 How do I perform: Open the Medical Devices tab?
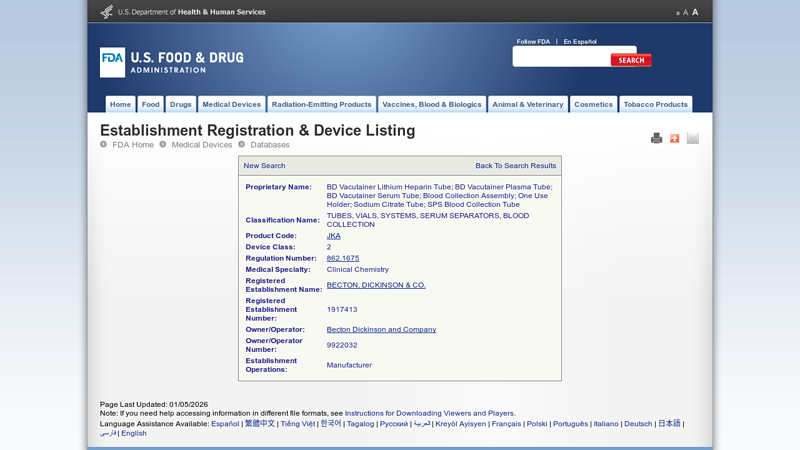[232, 104]
